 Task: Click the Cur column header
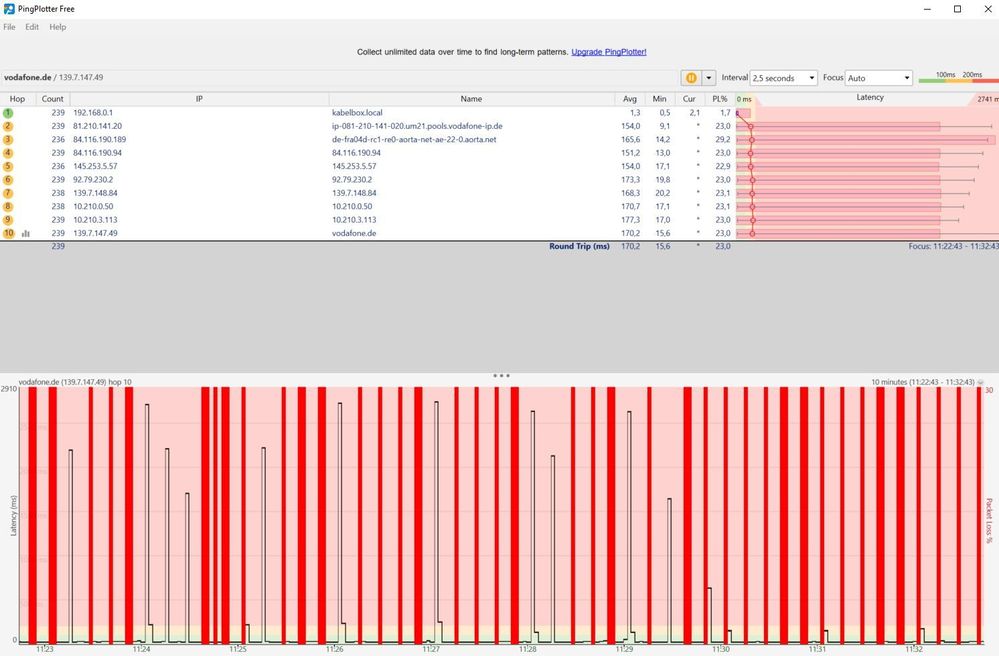(x=689, y=99)
